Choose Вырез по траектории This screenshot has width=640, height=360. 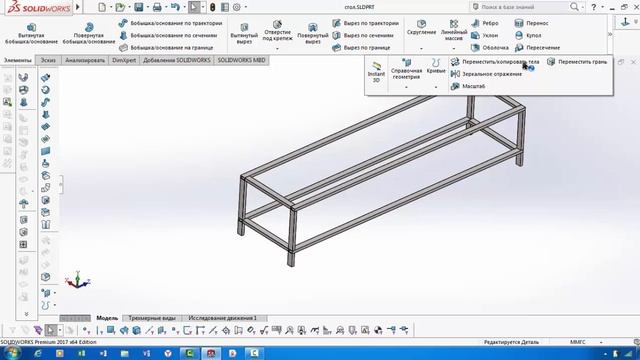click(x=365, y=23)
